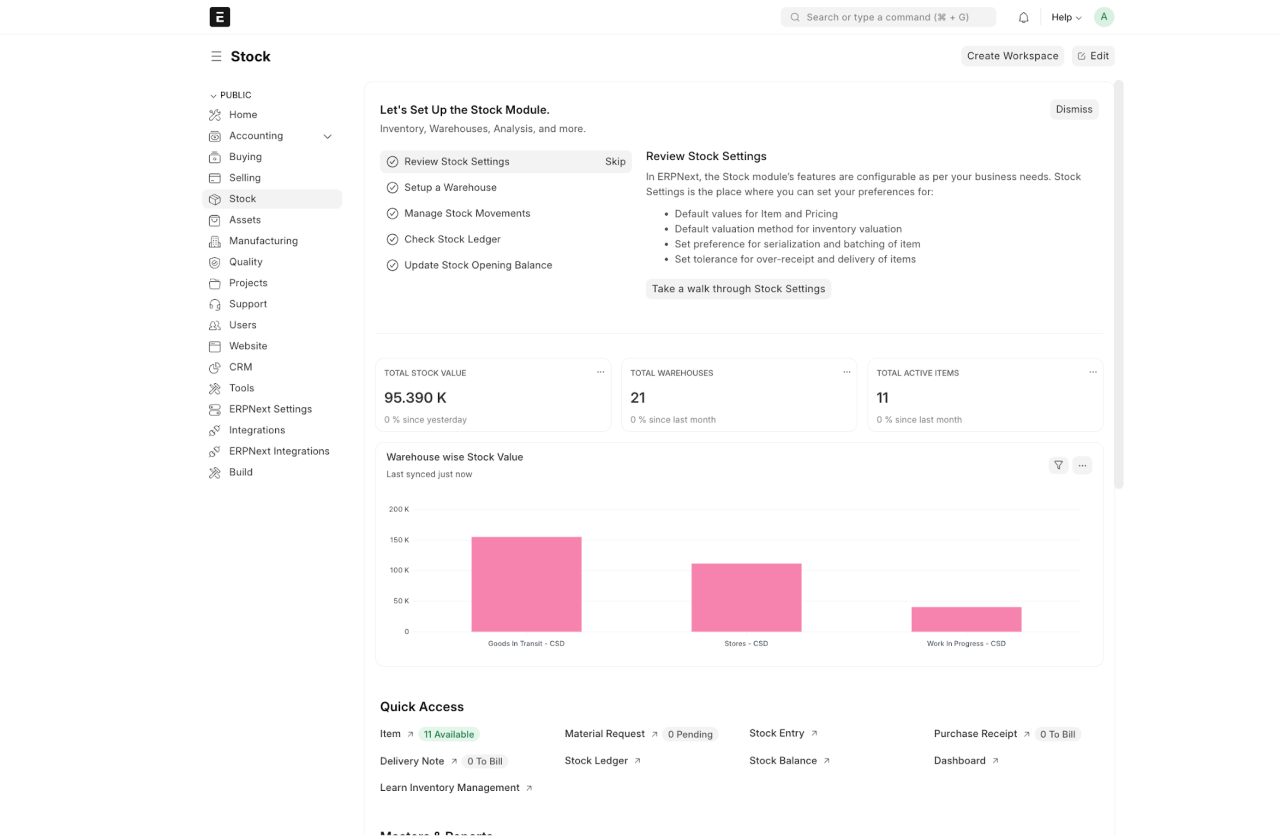This screenshot has width=1280, height=839.
Task: Click the Goods In Transit pink bar
Action: pos(526,584)
